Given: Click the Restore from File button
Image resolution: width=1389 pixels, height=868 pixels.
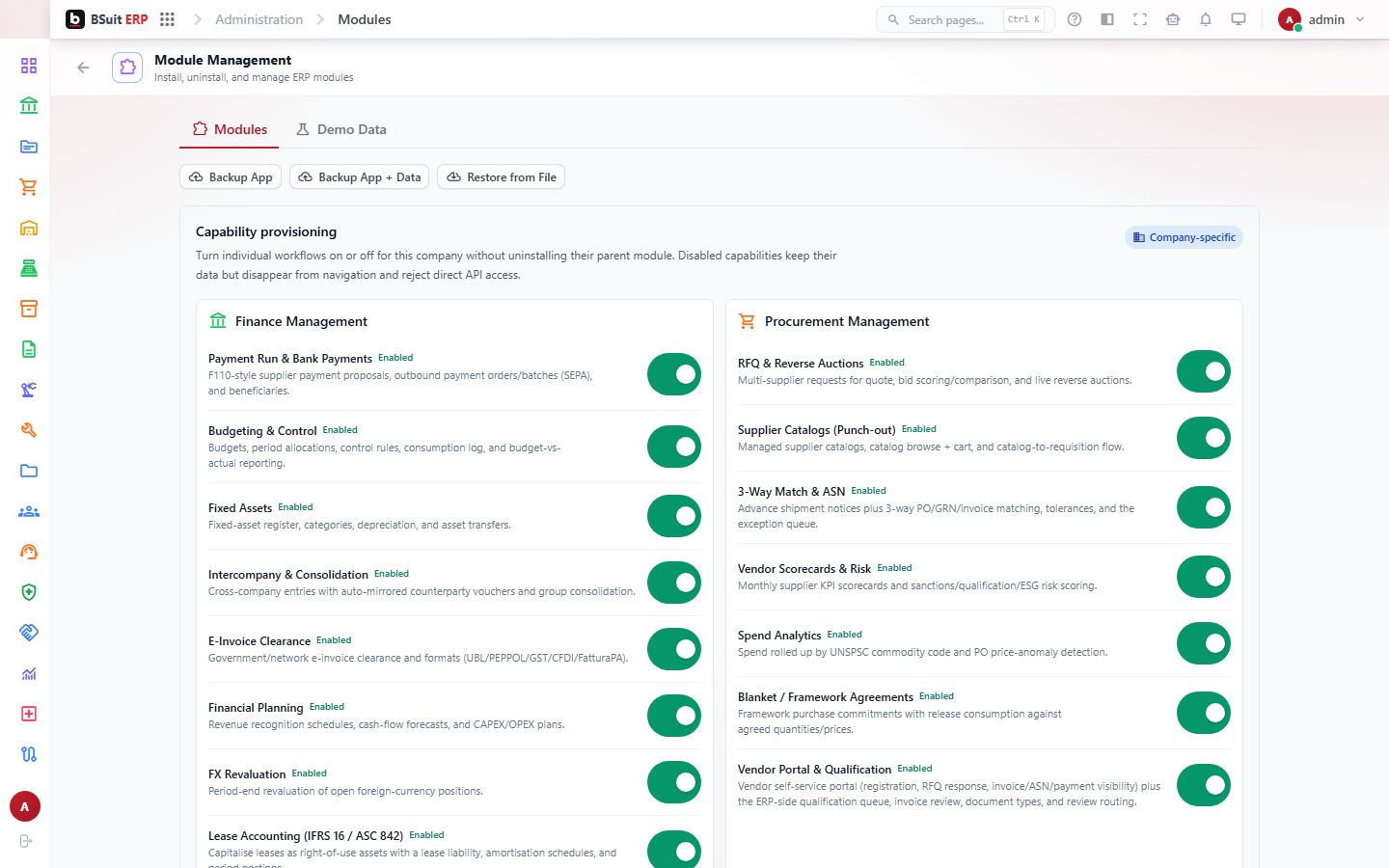Looking at the screenshot, I should point(501,177).
